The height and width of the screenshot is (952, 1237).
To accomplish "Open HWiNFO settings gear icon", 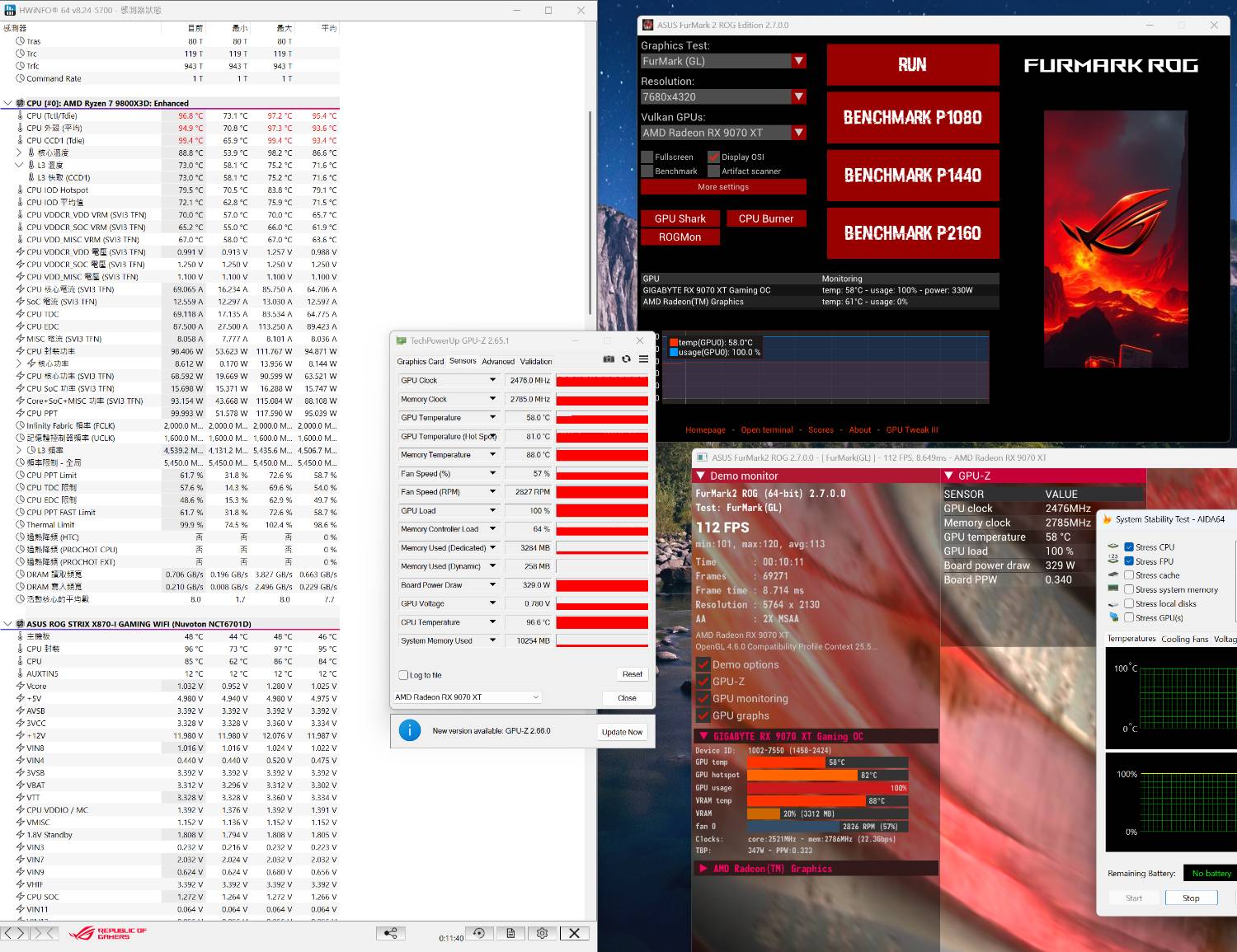I will (x=542, y=933).
